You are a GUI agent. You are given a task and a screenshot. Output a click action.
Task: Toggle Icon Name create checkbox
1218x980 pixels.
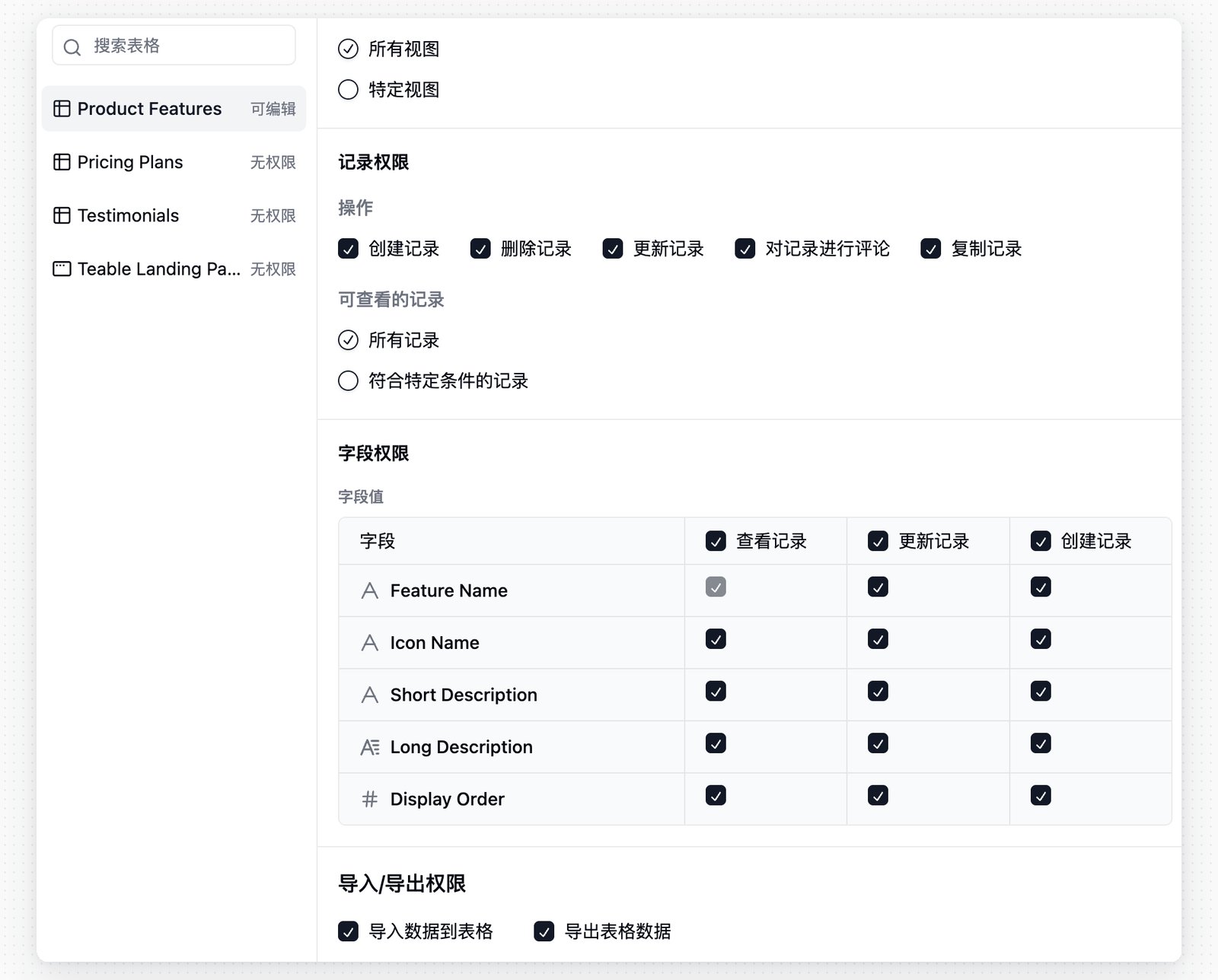[x=1041, y=639]
